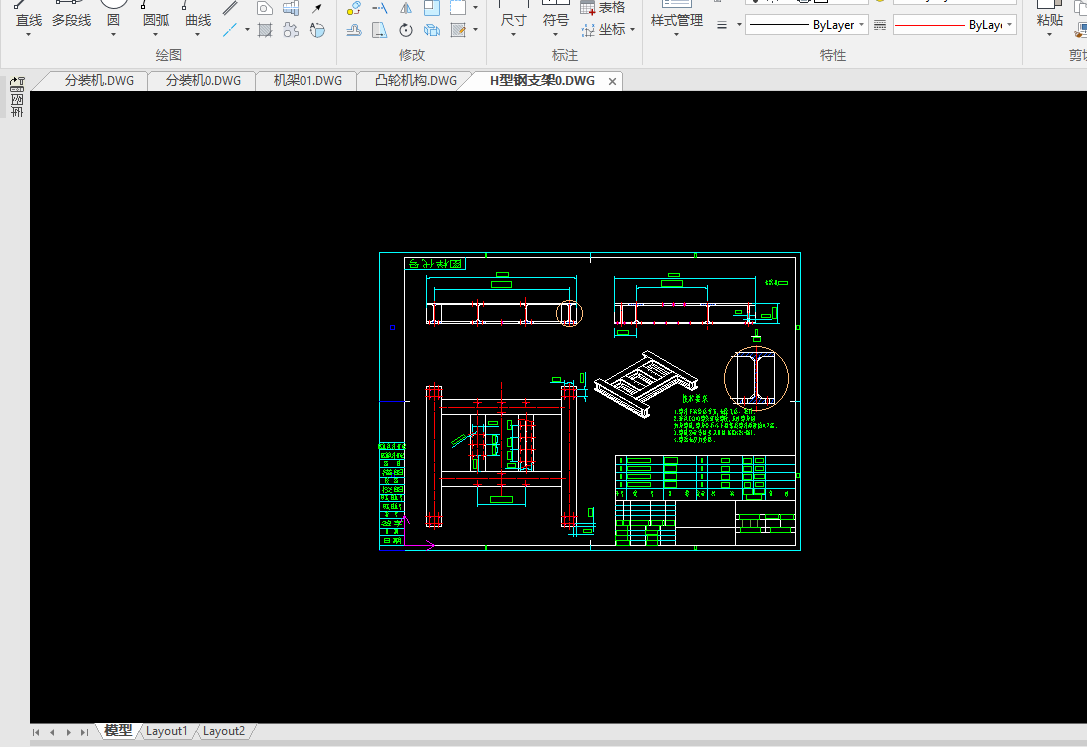This screenshot has width=1087, height=747.
Task: Switch to the 分装机.DWG tab
Action: [x=99, y=80]
